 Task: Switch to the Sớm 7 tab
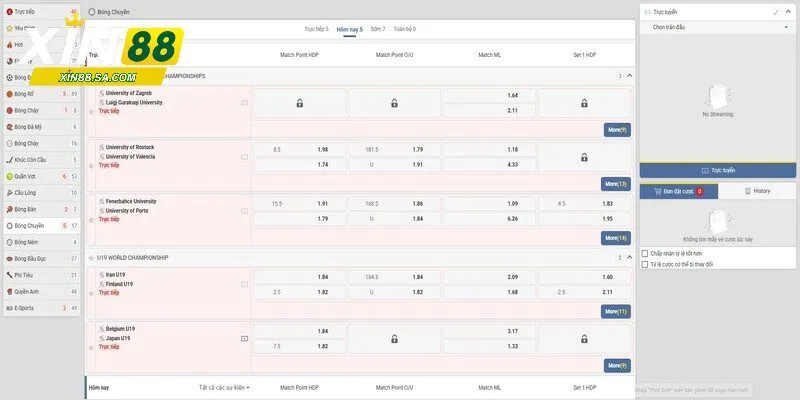tap(378, 30)
